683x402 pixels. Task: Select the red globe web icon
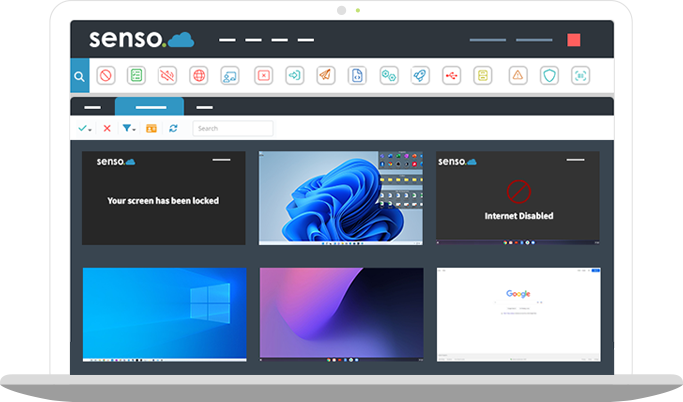point(199,75)
